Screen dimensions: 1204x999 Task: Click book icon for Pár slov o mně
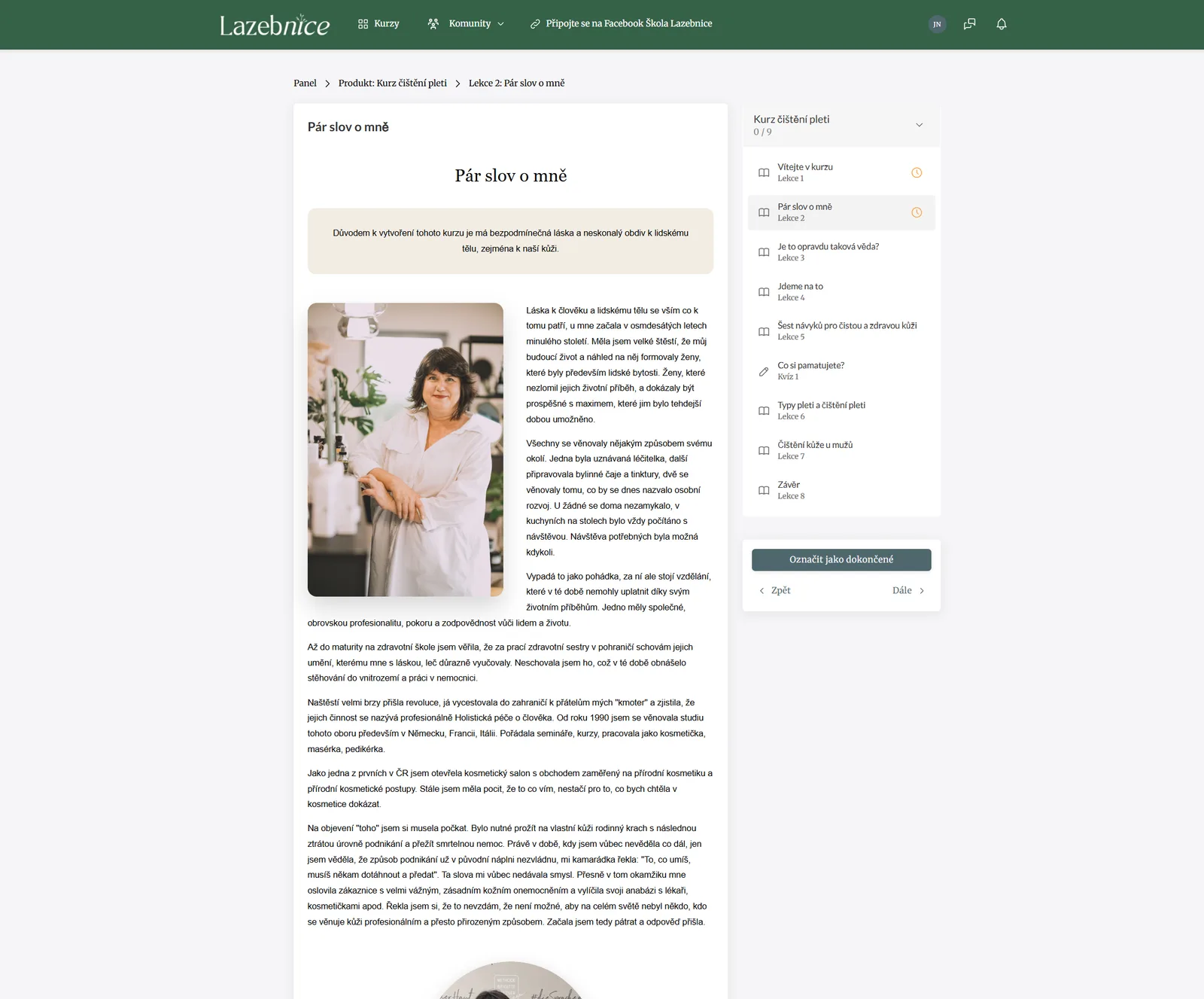pos(764,212)
